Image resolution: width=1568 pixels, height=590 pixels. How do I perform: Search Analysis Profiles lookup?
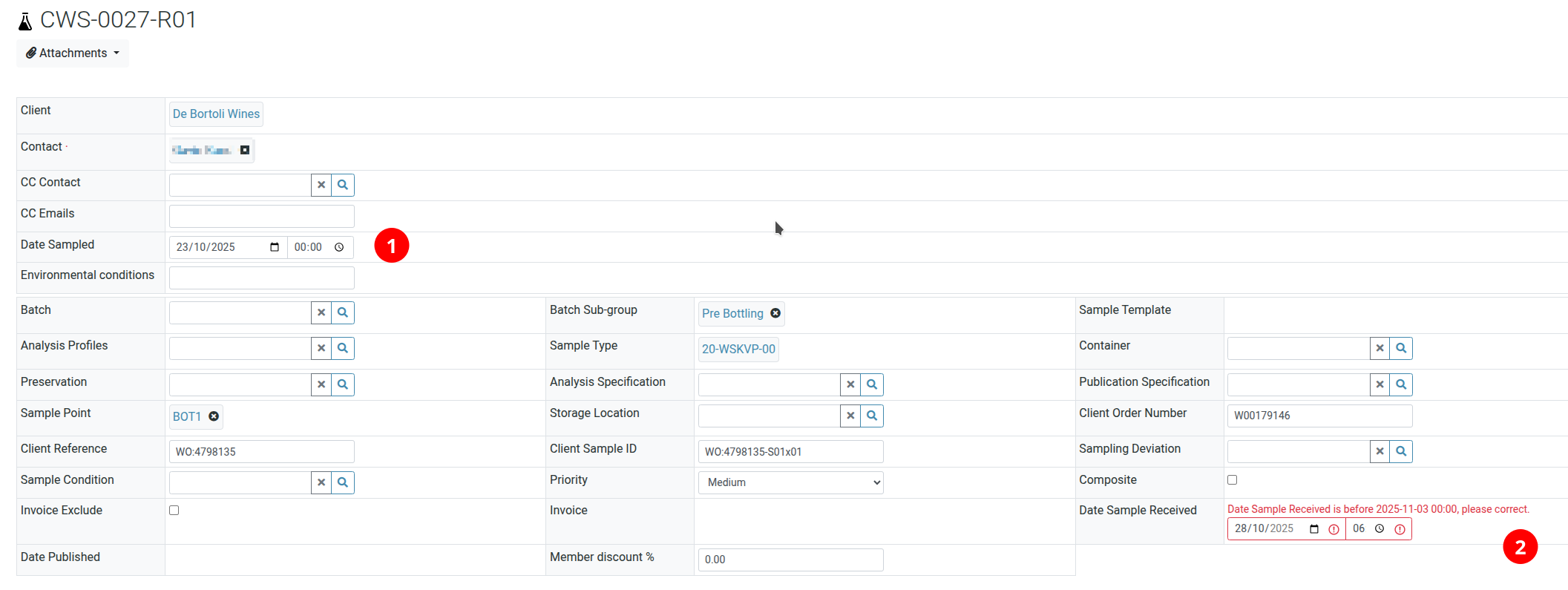[343, 348]
